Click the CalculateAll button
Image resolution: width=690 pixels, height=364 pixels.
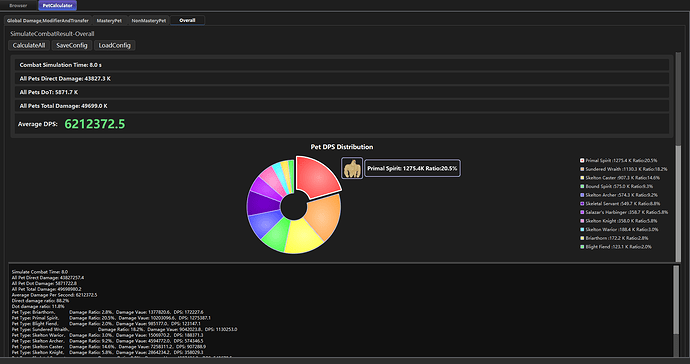[29, 45]
